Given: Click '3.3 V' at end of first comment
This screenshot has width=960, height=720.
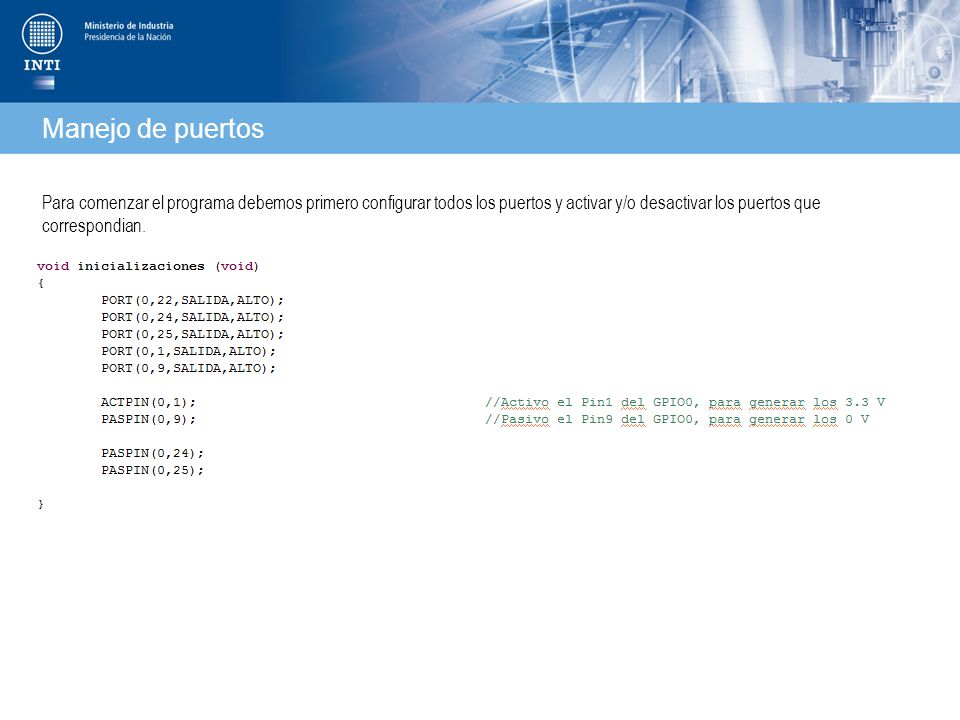Looking at the screenshot, I should point(865,402).
